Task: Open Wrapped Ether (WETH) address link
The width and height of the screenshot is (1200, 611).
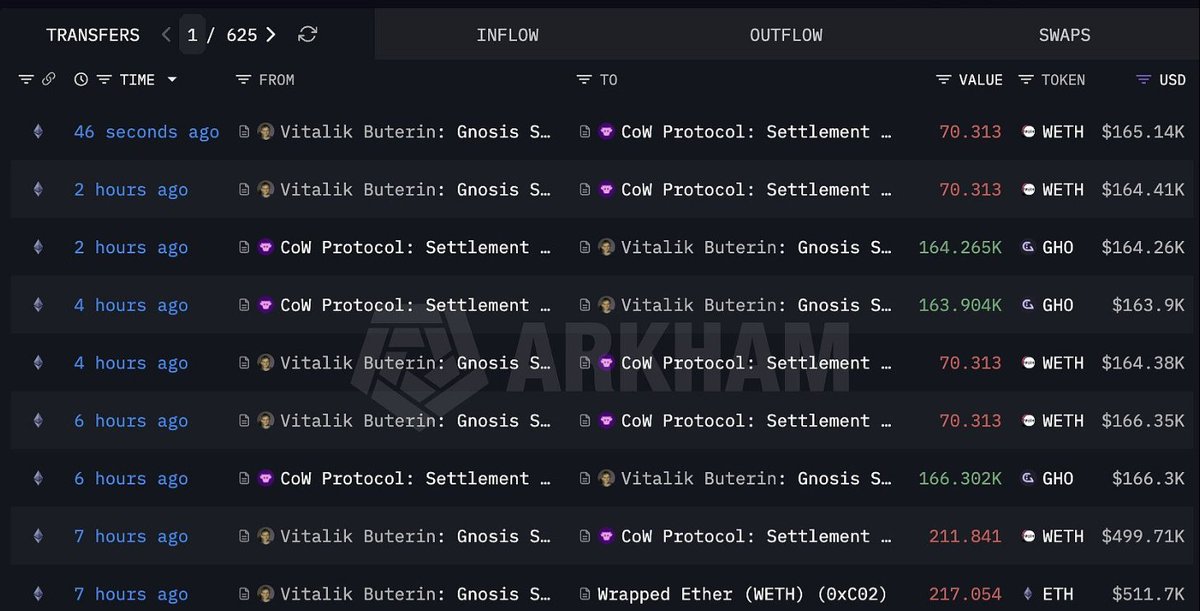Action: click(741, 594)
